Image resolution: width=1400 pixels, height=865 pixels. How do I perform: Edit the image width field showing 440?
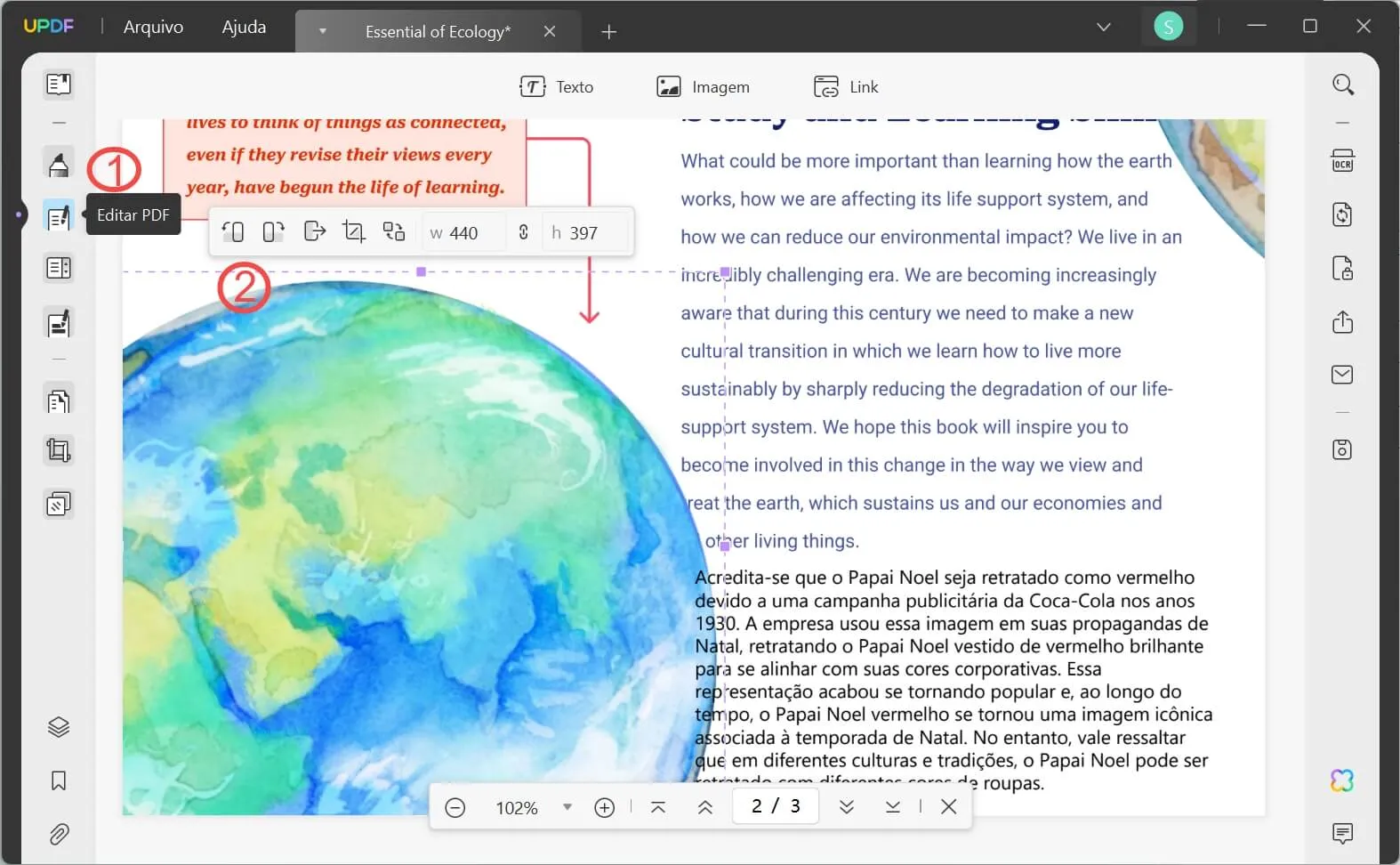[x=463, y=233]
